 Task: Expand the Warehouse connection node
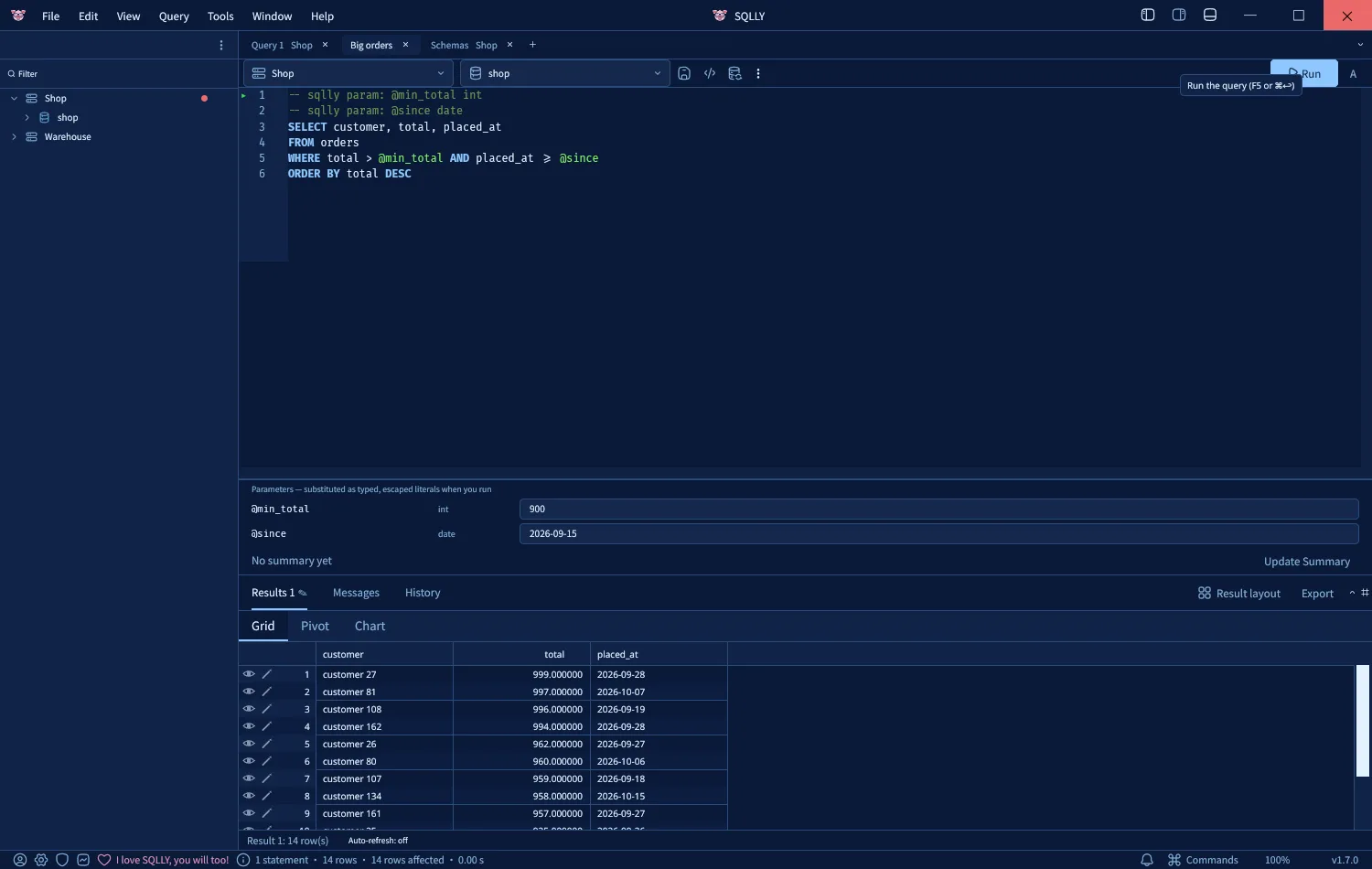point(14,136)
